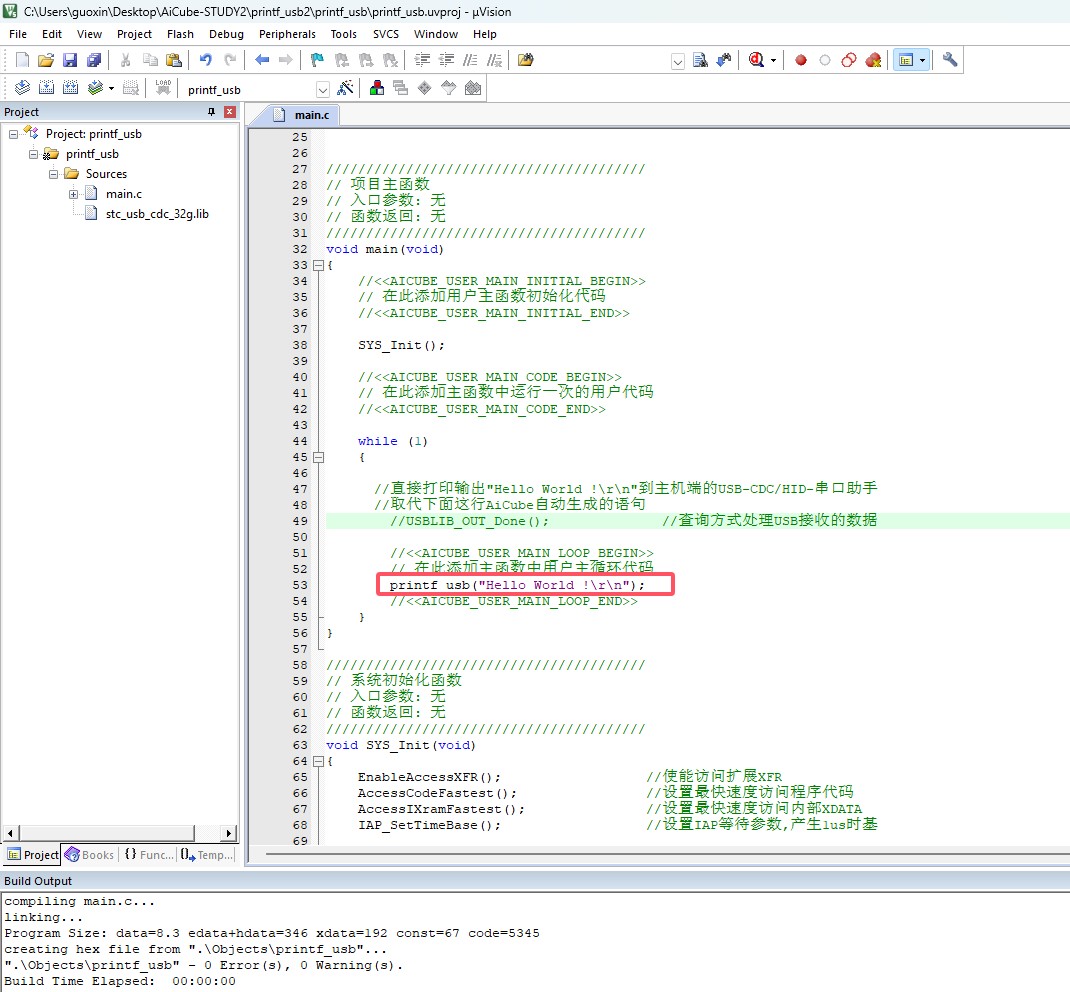Click the Undo arrow icon
This screenshot has height=992, width=1070.
tap(206, 60)
